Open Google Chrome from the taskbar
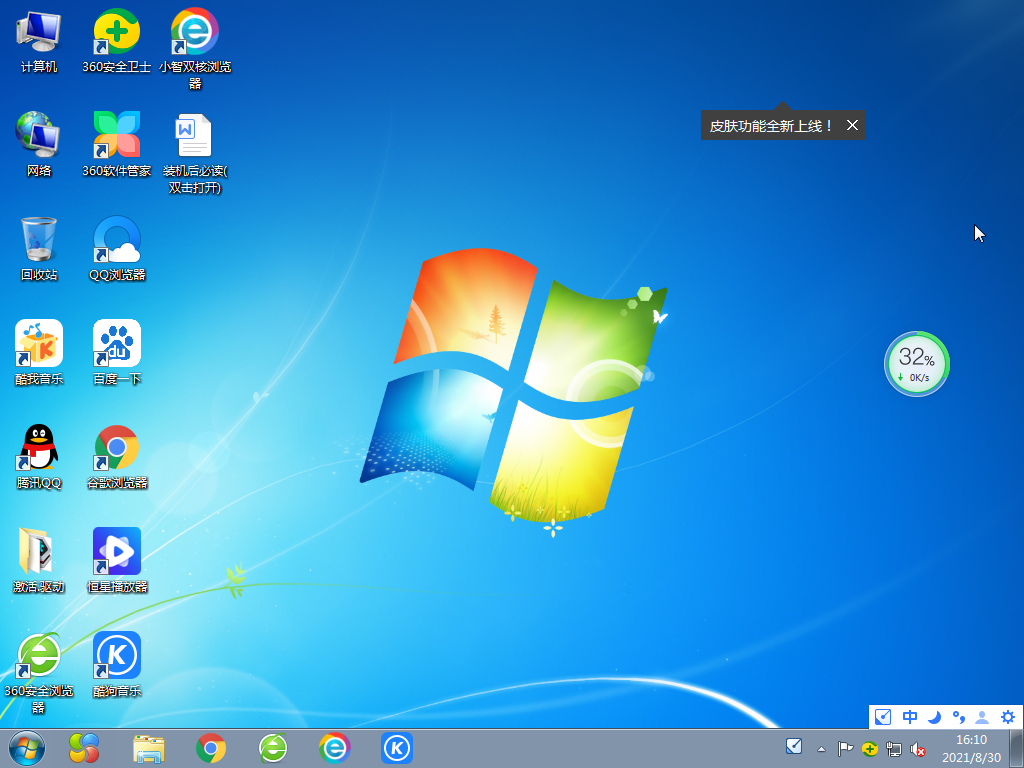This screenshot has width=1024, height=768. click(x=210, y=747)
